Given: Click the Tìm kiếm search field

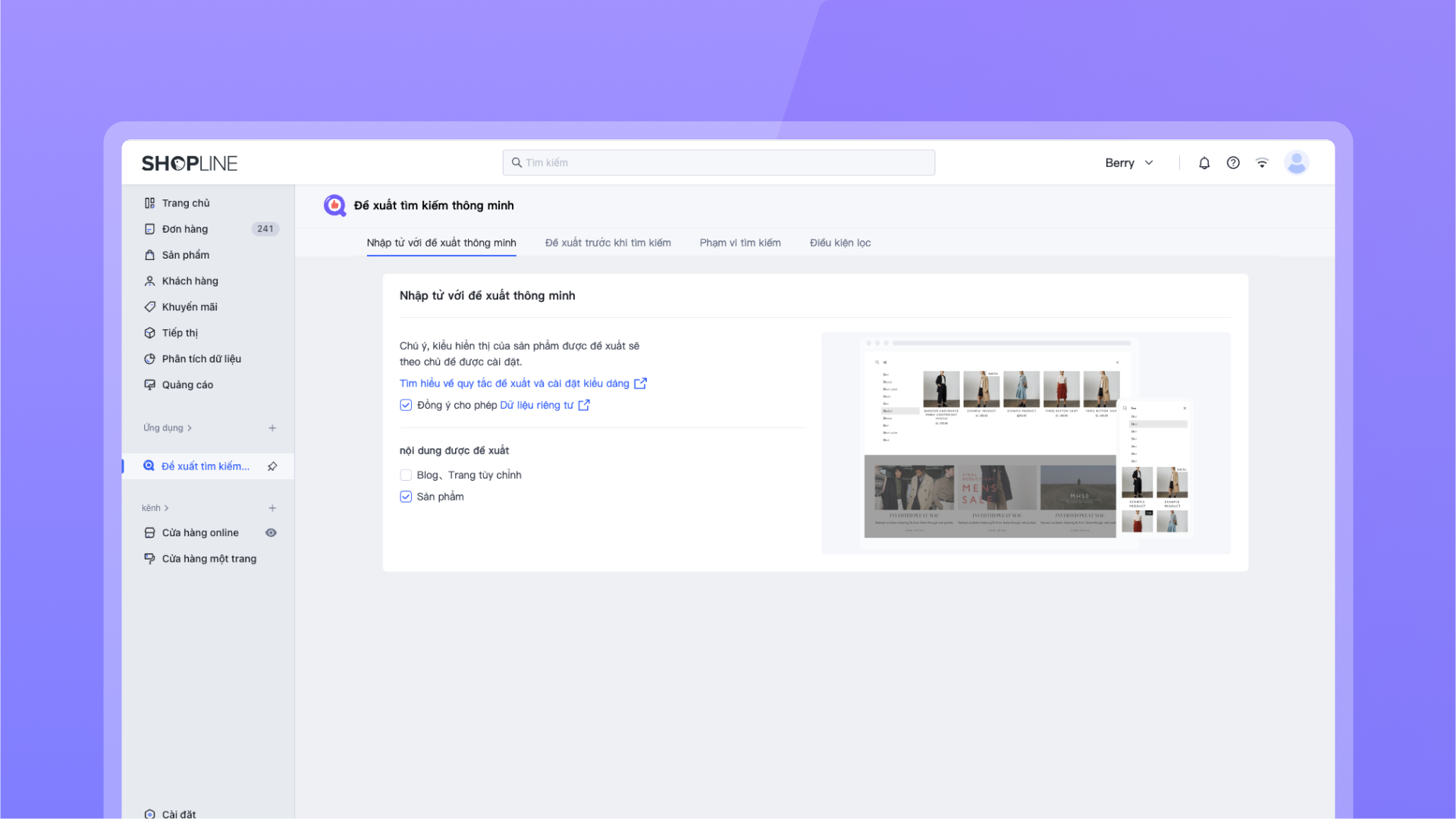Looking at the screenshot, I should click(x=718, y=162).
